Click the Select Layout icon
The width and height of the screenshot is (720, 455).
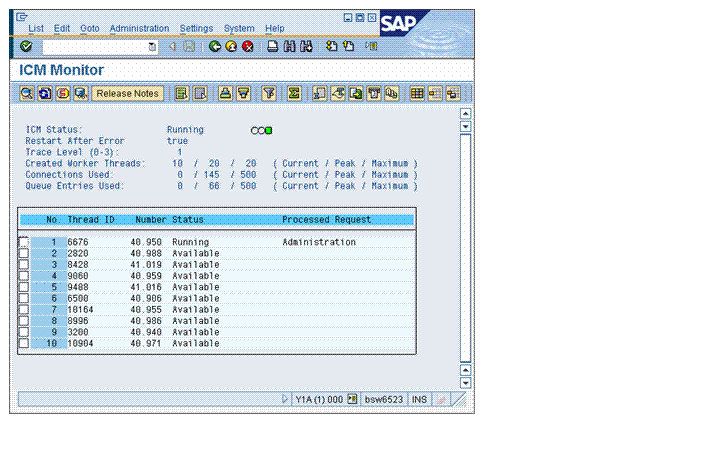click(x=435, y=94)
